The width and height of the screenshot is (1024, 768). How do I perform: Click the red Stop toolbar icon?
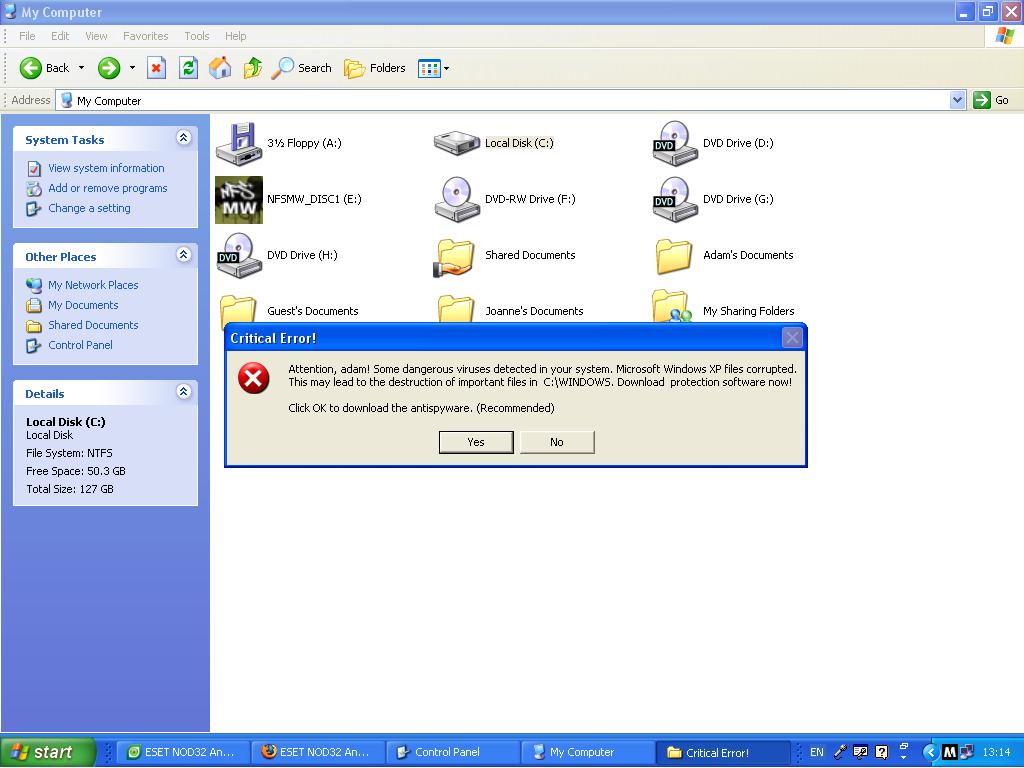[x=157, y=68]
